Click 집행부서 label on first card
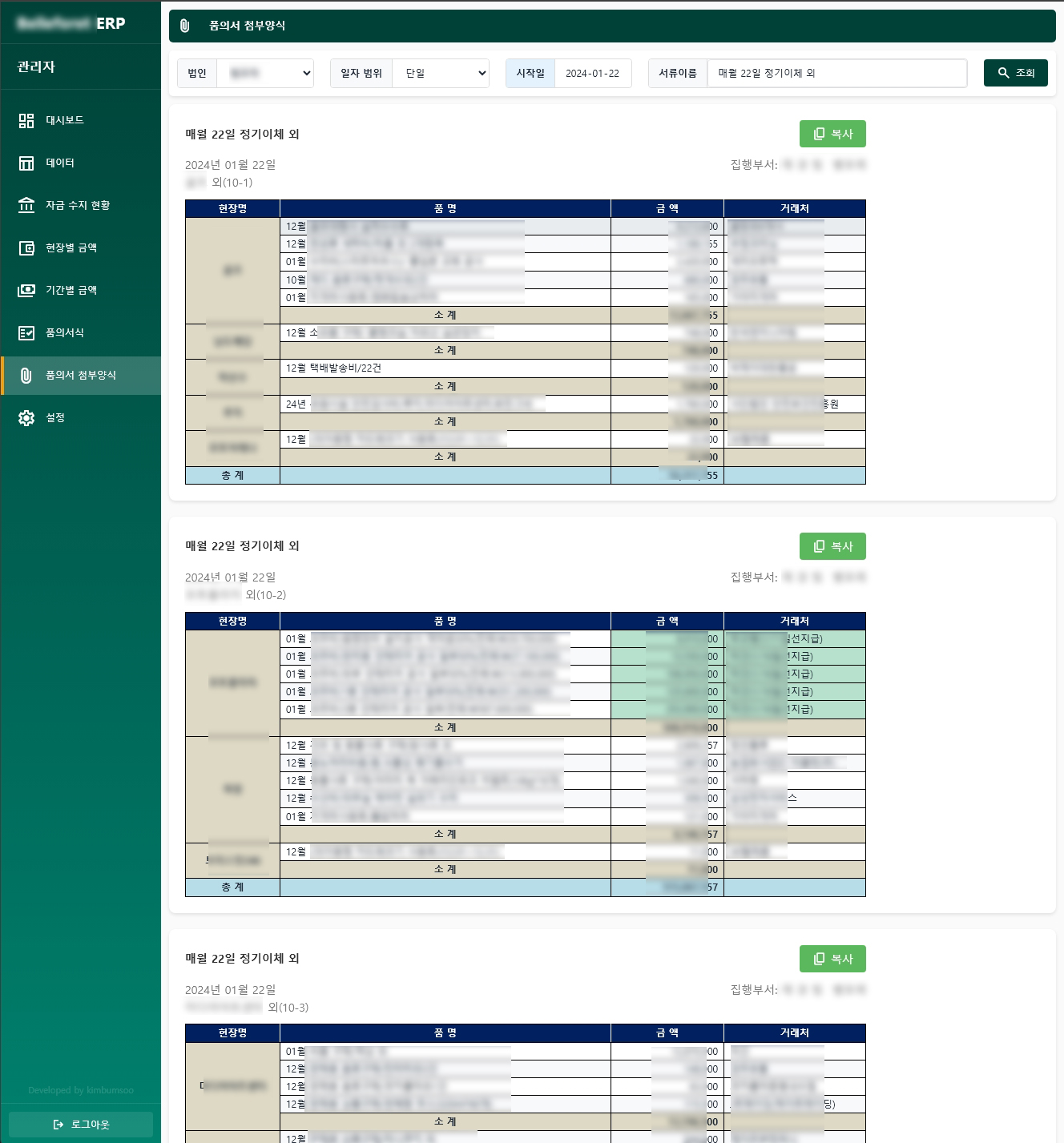 pyautogui.click(x=754, y=165)
